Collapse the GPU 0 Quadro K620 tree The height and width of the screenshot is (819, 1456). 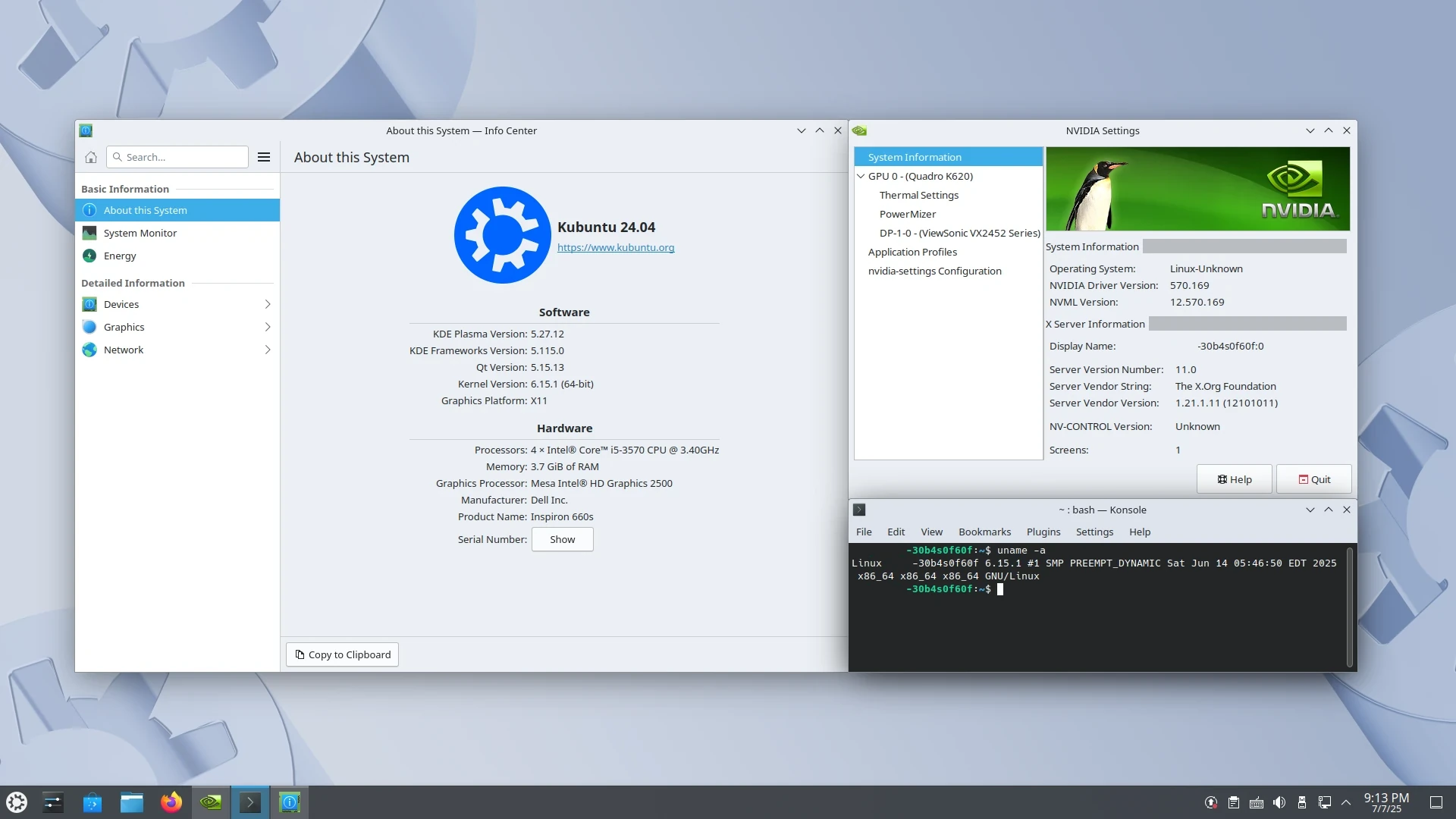click(x=861, y=176)
